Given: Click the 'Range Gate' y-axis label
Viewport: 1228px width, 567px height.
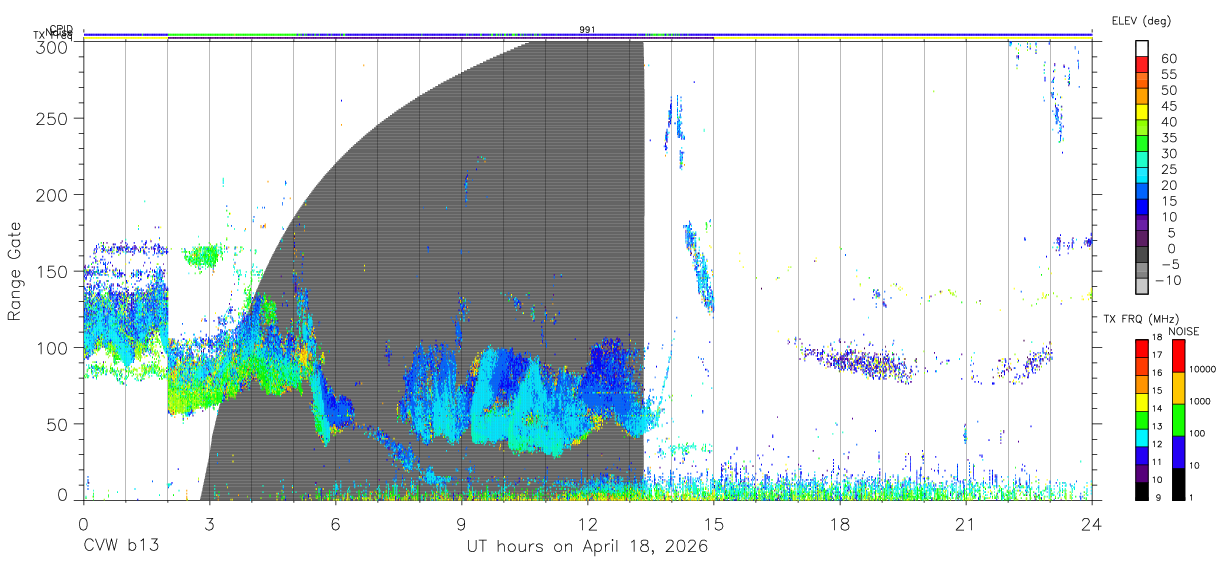Looking at the screenshot, I should point(15,271).
